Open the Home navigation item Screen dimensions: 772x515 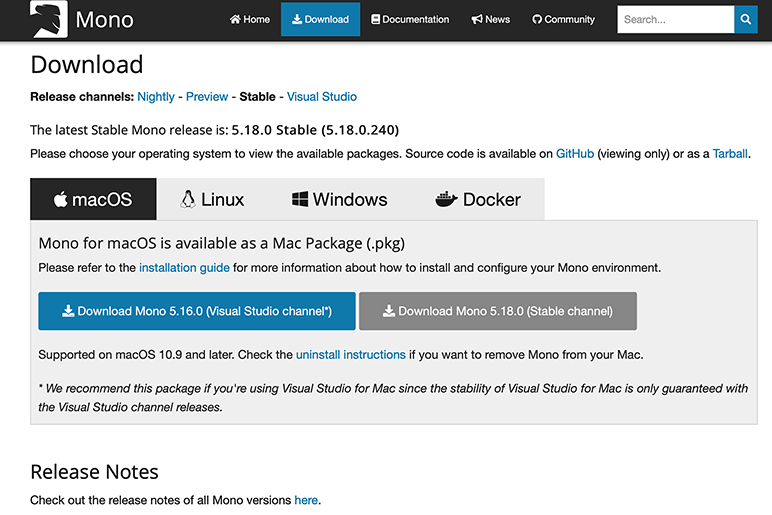[250, 19]
